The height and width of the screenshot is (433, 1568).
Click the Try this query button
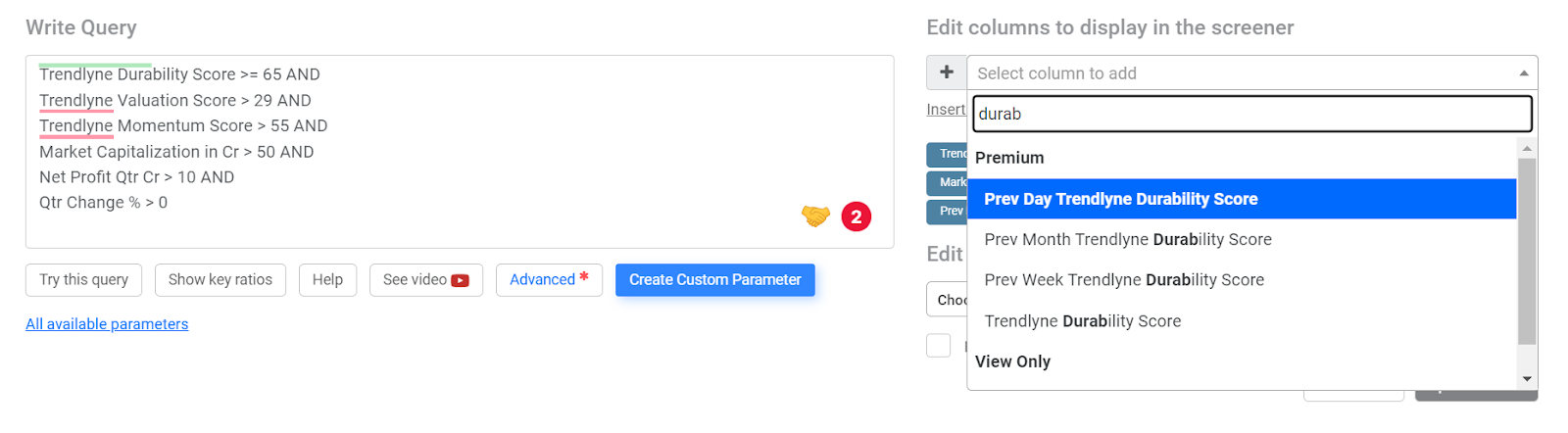(83, 280)
